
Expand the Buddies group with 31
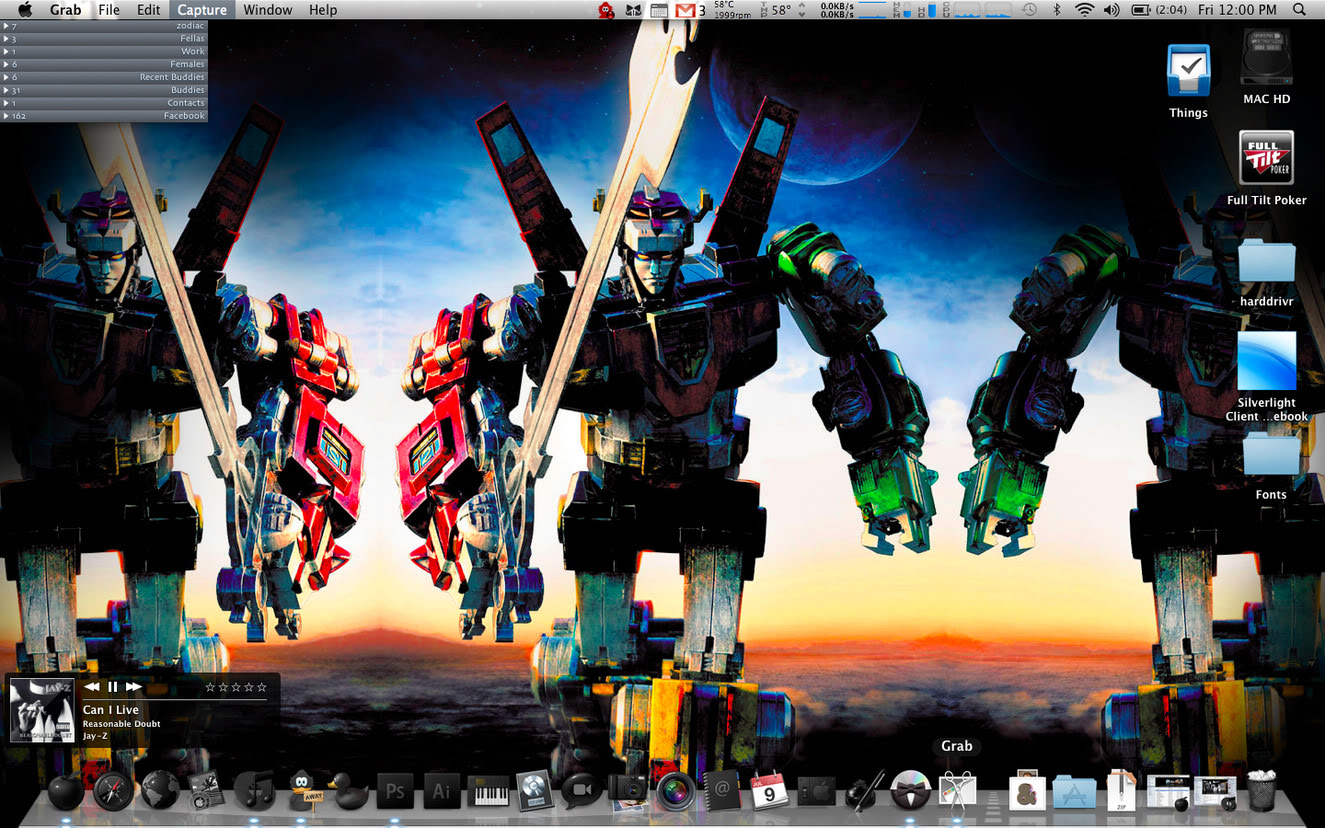(103, 90)
